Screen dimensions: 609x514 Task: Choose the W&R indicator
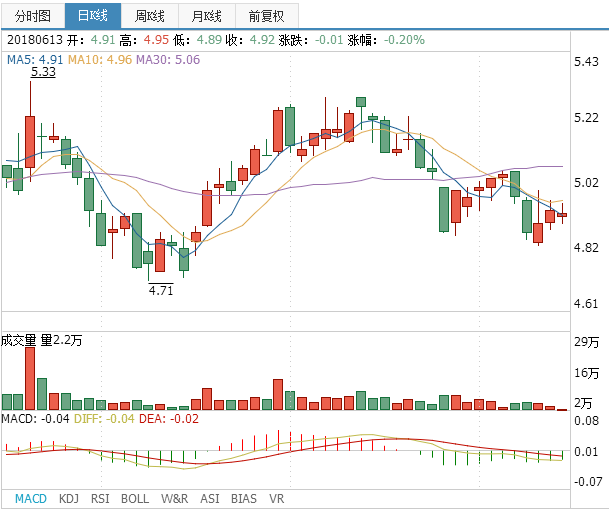[174, 498]
